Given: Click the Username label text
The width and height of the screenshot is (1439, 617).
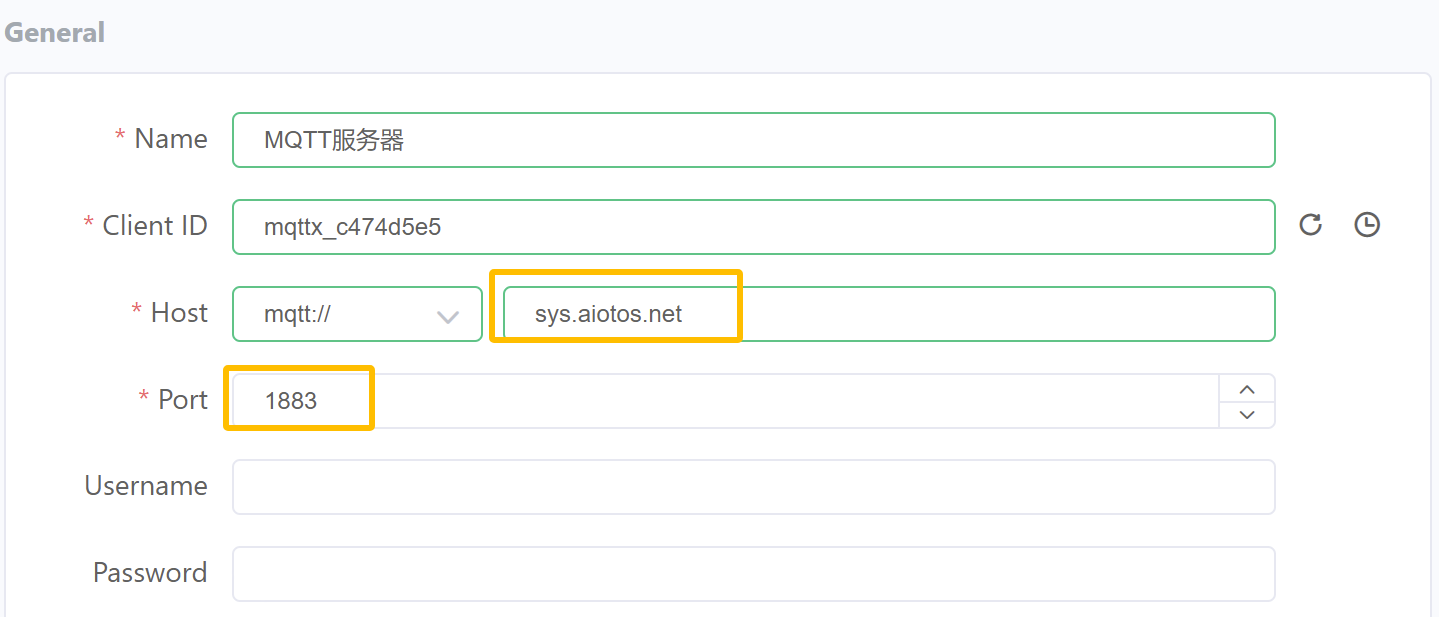Looking at the screenshot, I should (x=146, y=486).
